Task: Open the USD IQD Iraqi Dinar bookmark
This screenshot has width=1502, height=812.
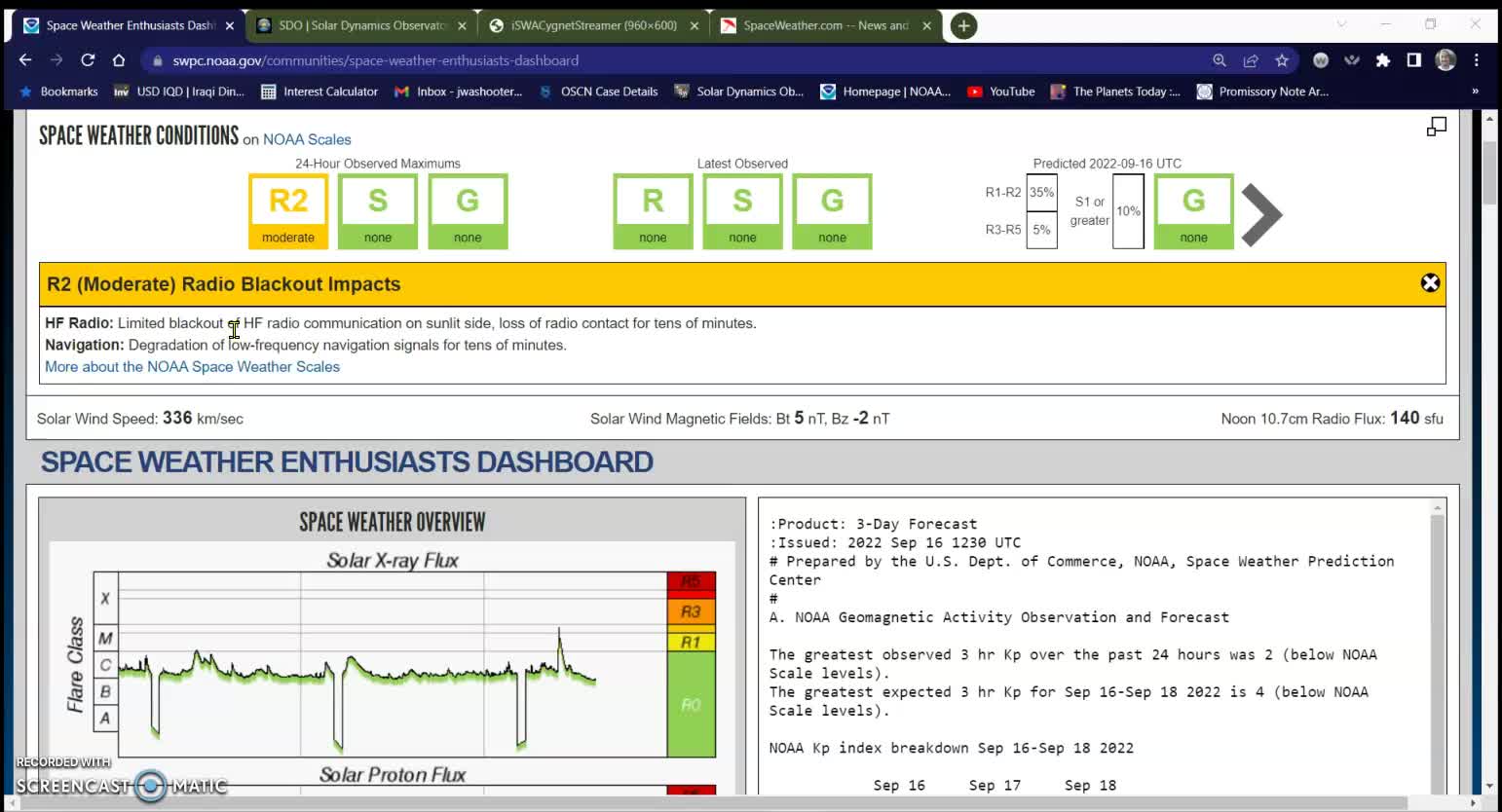Action: pyautogui.click(x=179, y=92)
